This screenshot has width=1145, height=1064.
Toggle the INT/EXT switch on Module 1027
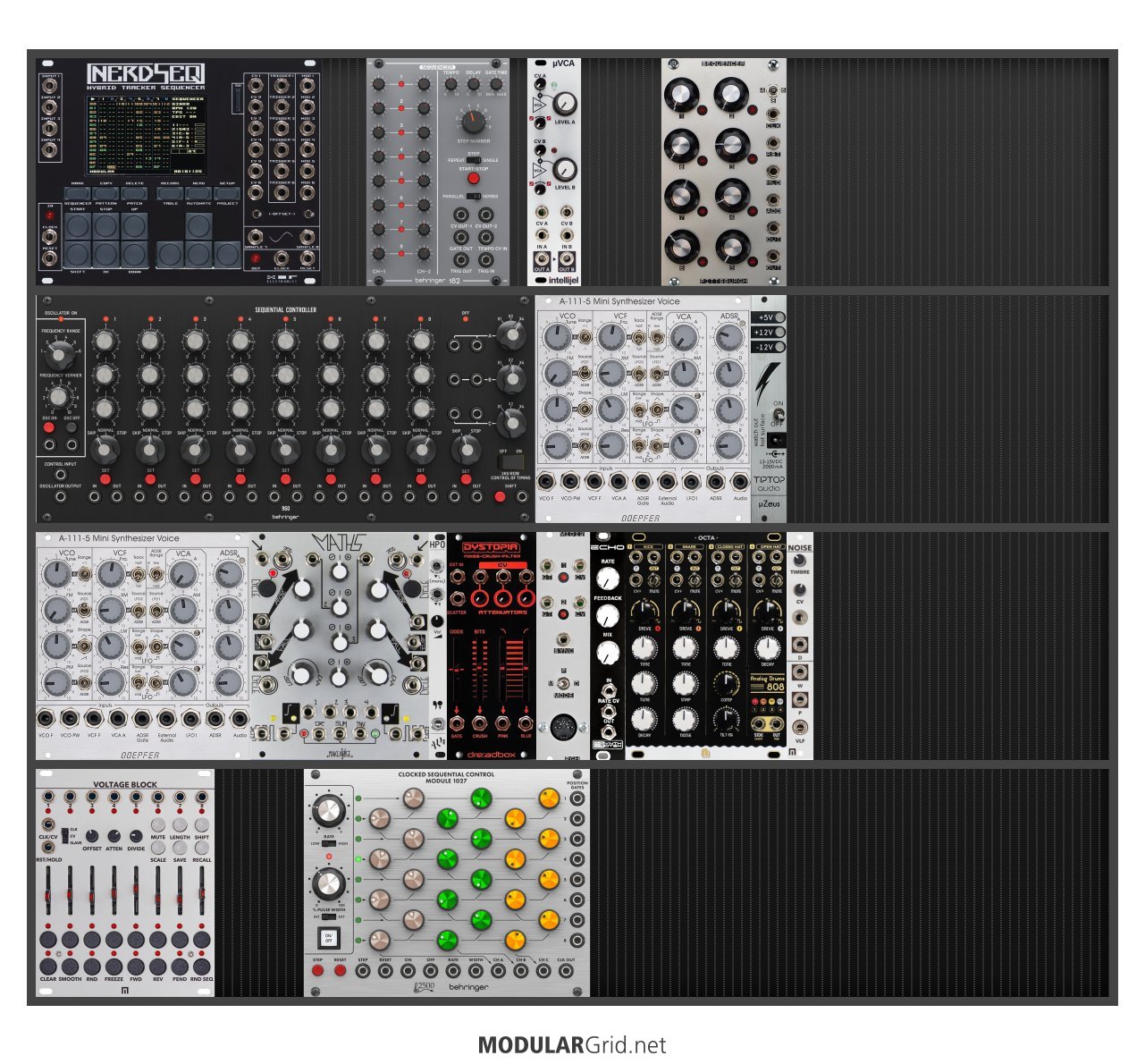click(x=328, y=916)
